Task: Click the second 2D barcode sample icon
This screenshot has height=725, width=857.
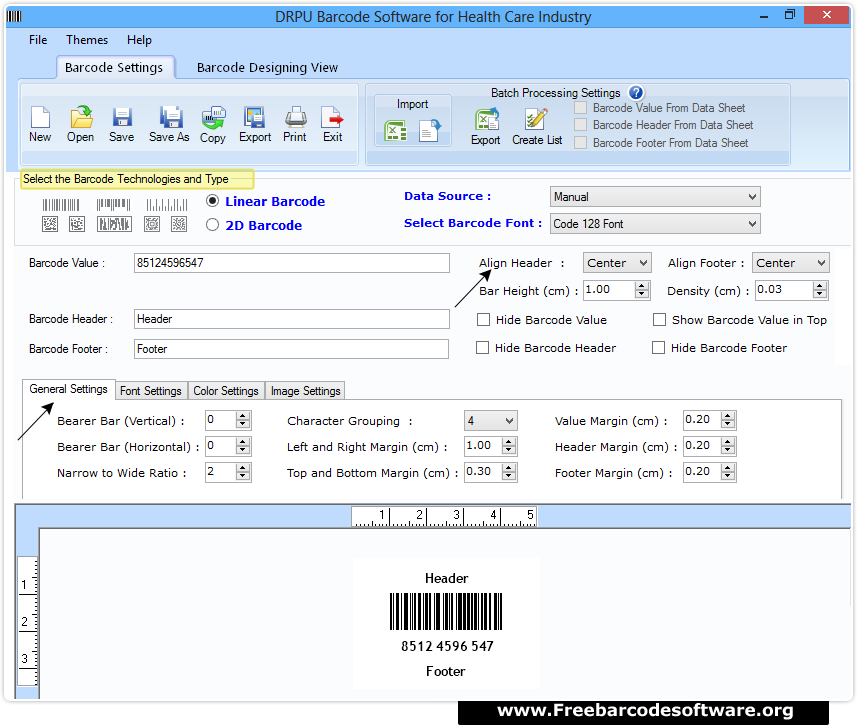Action: pos(77,224)
